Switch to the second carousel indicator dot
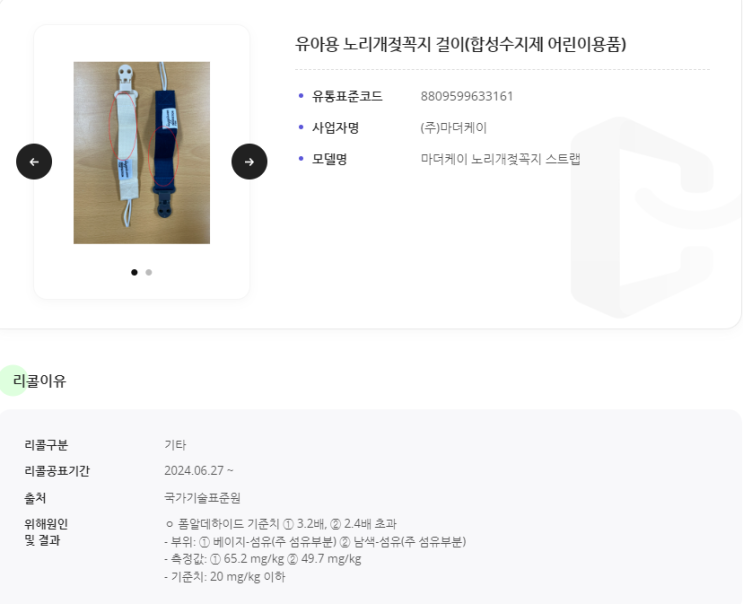This screenshot has height=604, width=743. [149, 272]
